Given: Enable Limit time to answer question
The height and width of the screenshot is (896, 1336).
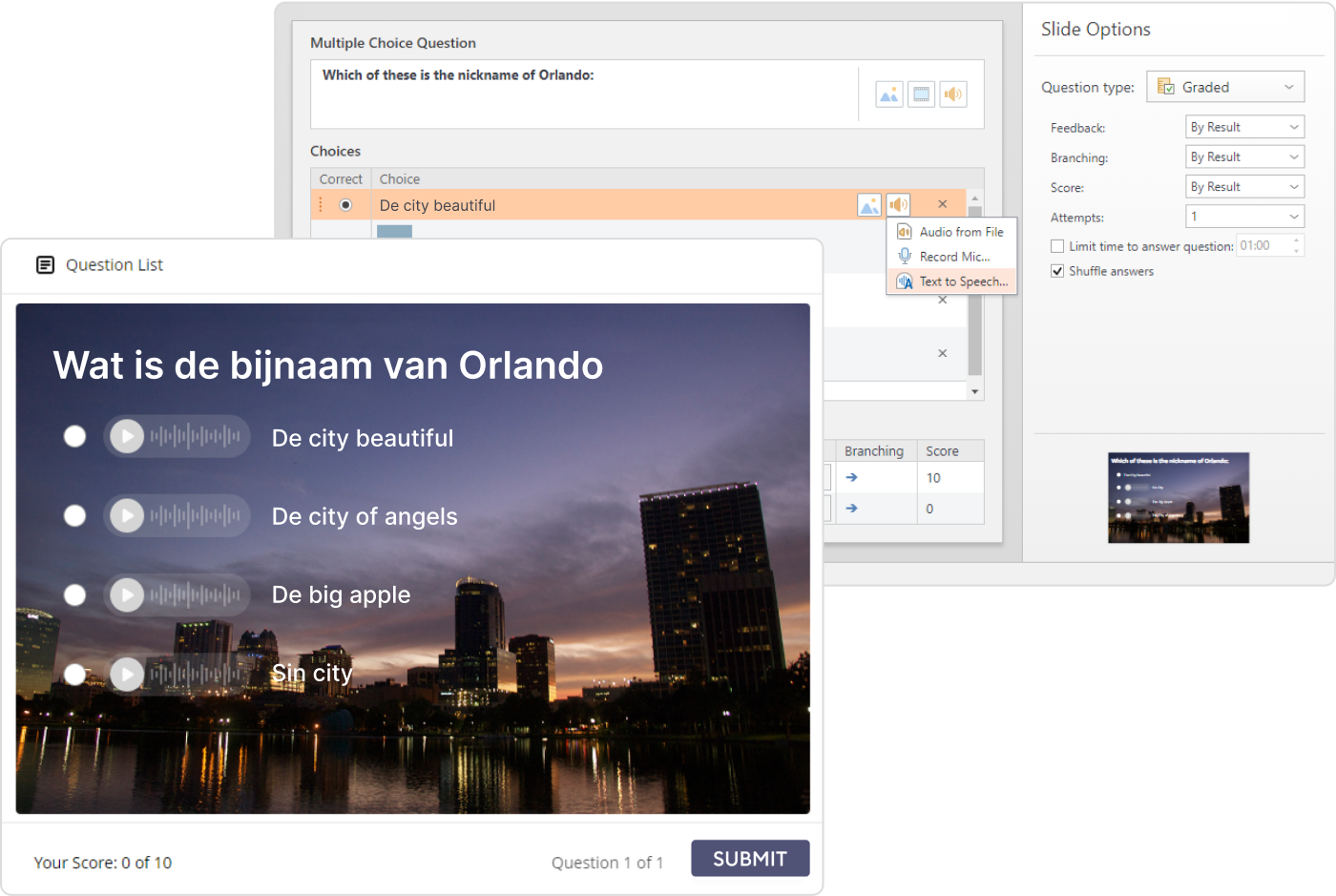Looking at the screenshot, I should (x=1057, y=246).
